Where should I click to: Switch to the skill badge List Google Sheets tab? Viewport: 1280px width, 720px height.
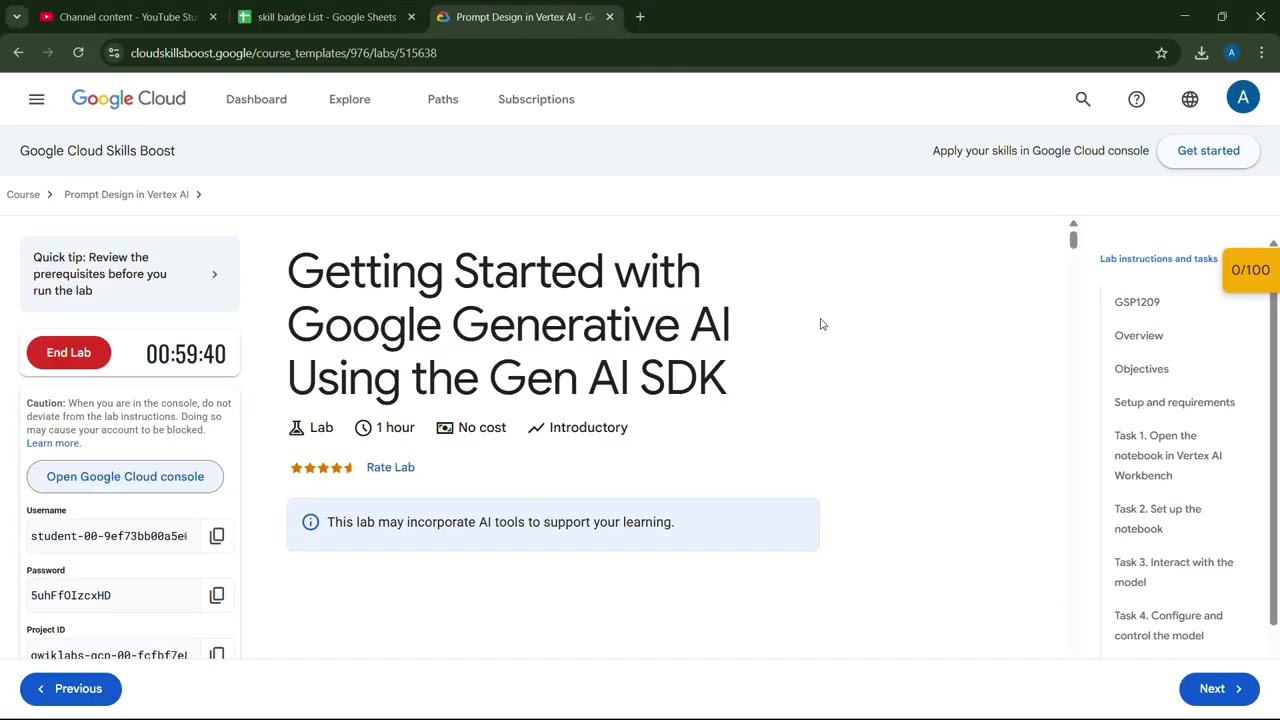click(x=327, y=17)
